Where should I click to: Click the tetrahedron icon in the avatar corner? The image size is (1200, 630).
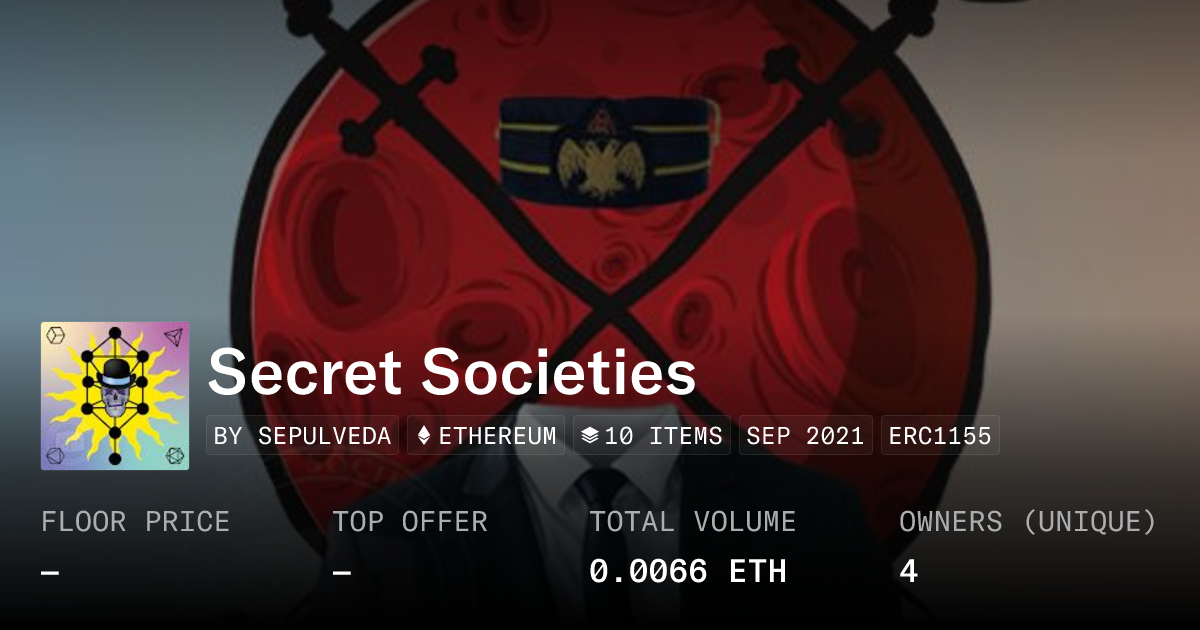174,336
